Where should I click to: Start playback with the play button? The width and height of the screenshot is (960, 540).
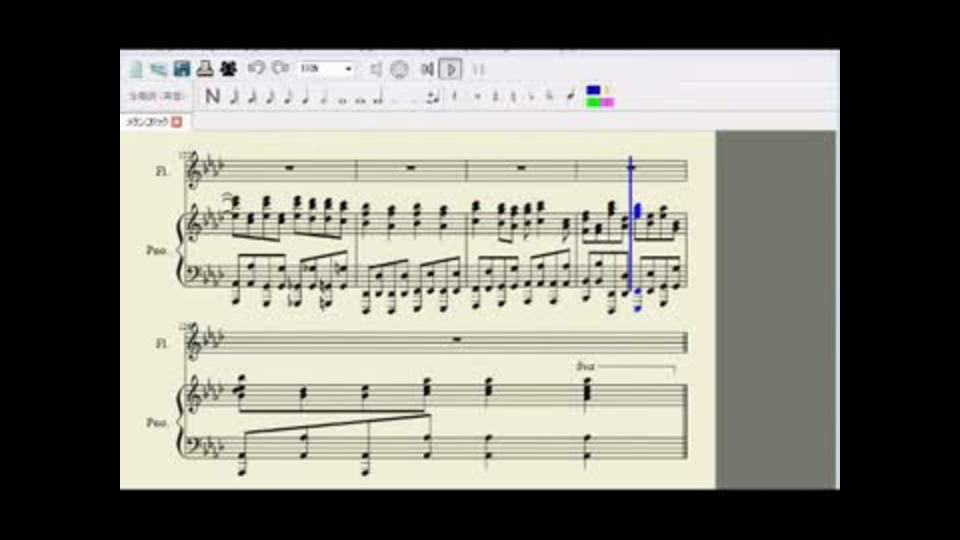click(451, 69)
